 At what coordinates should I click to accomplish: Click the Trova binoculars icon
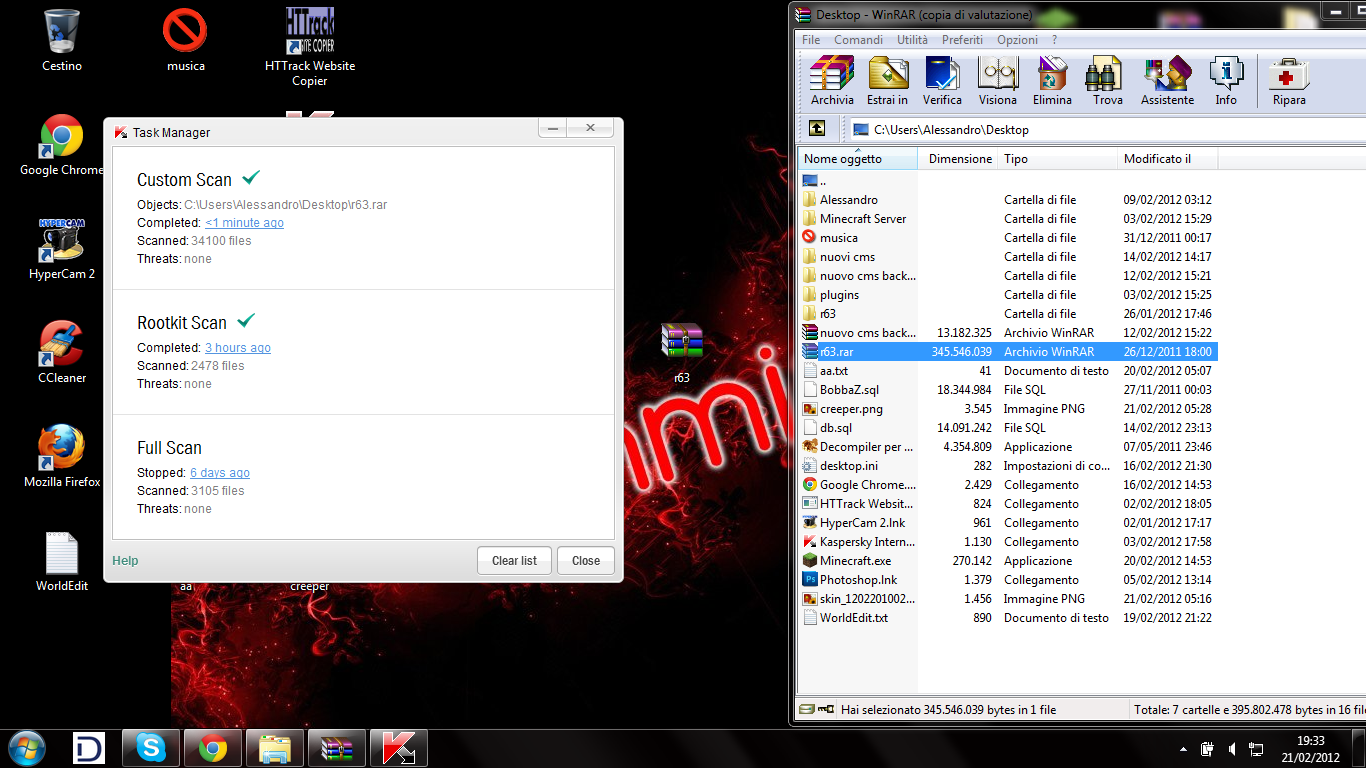(1107, 81)
